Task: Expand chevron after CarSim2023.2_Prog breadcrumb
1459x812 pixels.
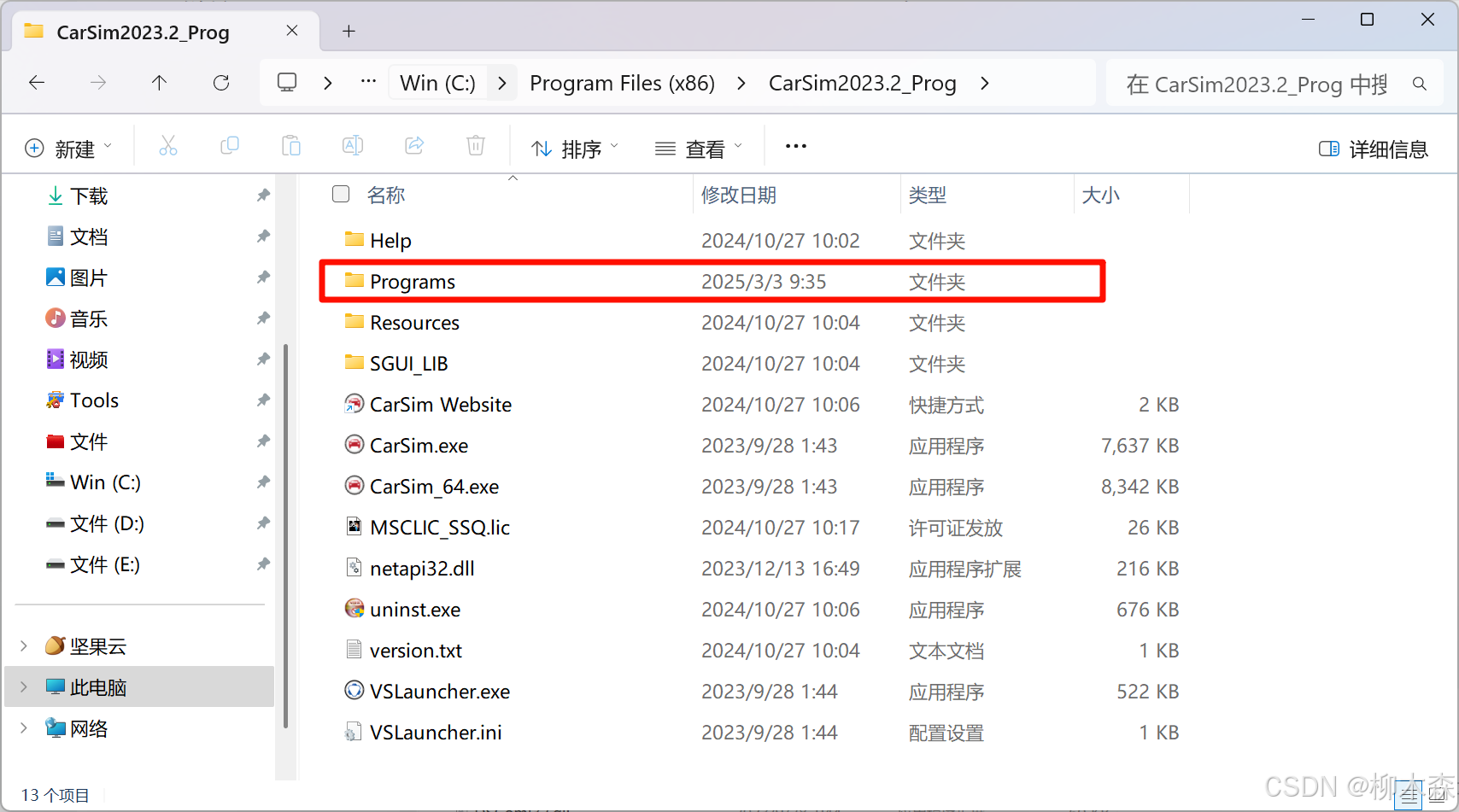Action: (x=985, y=83)
